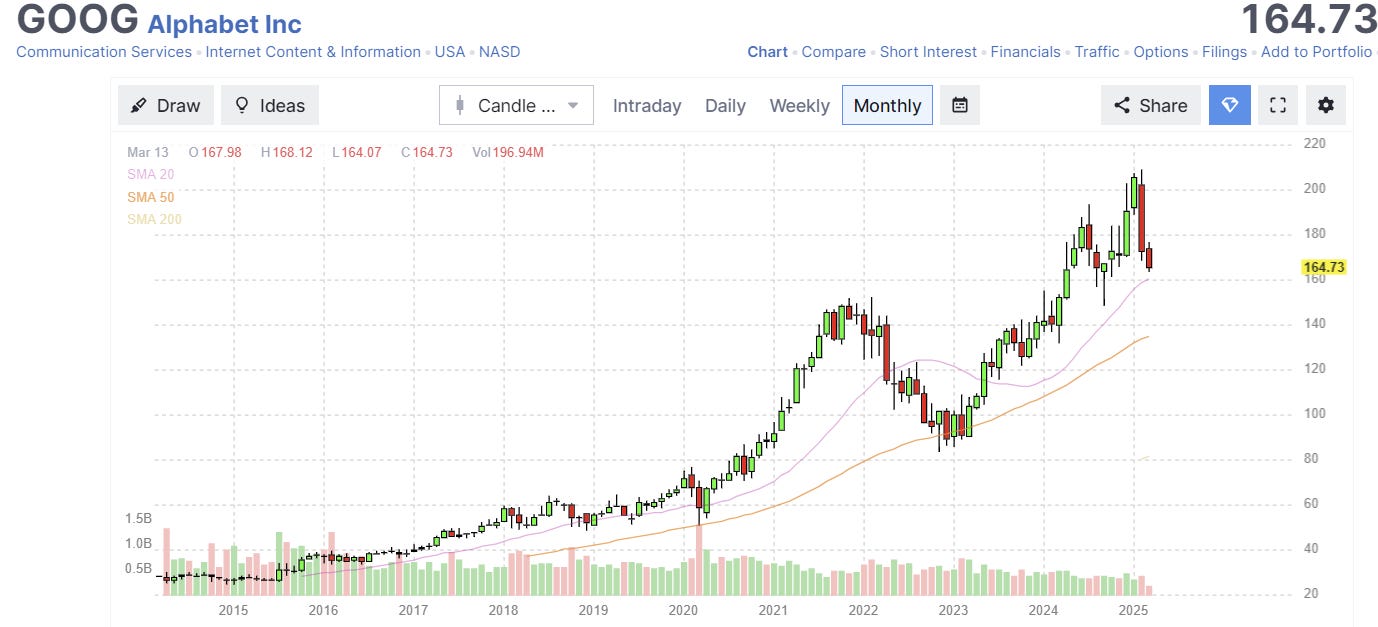This screenshot has width=1378, height=627.
Task: Open the Traffic page
Action: click(1097, 52)
